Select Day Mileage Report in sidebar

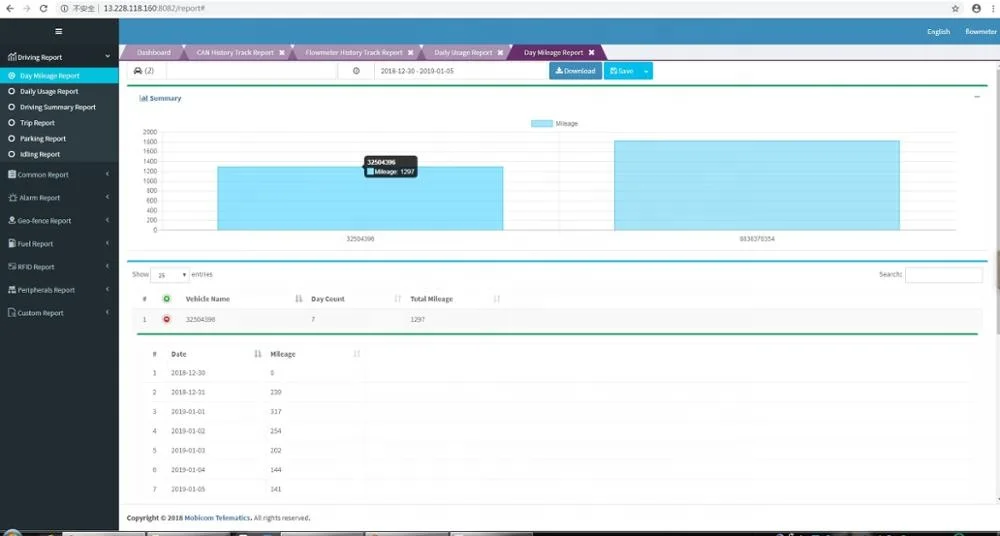click(59, 75)
